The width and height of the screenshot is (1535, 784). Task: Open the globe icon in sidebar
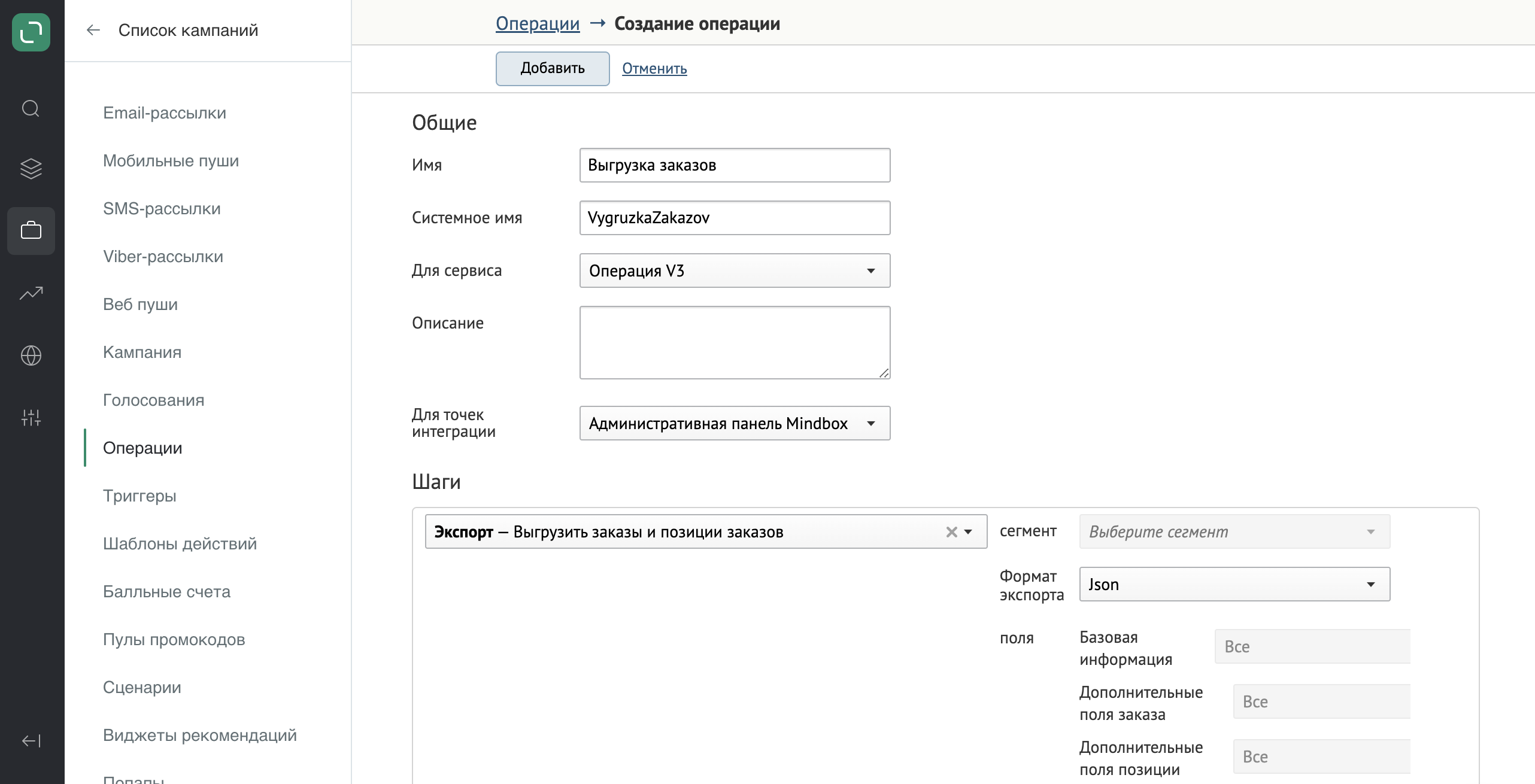(x=31, y=355)
